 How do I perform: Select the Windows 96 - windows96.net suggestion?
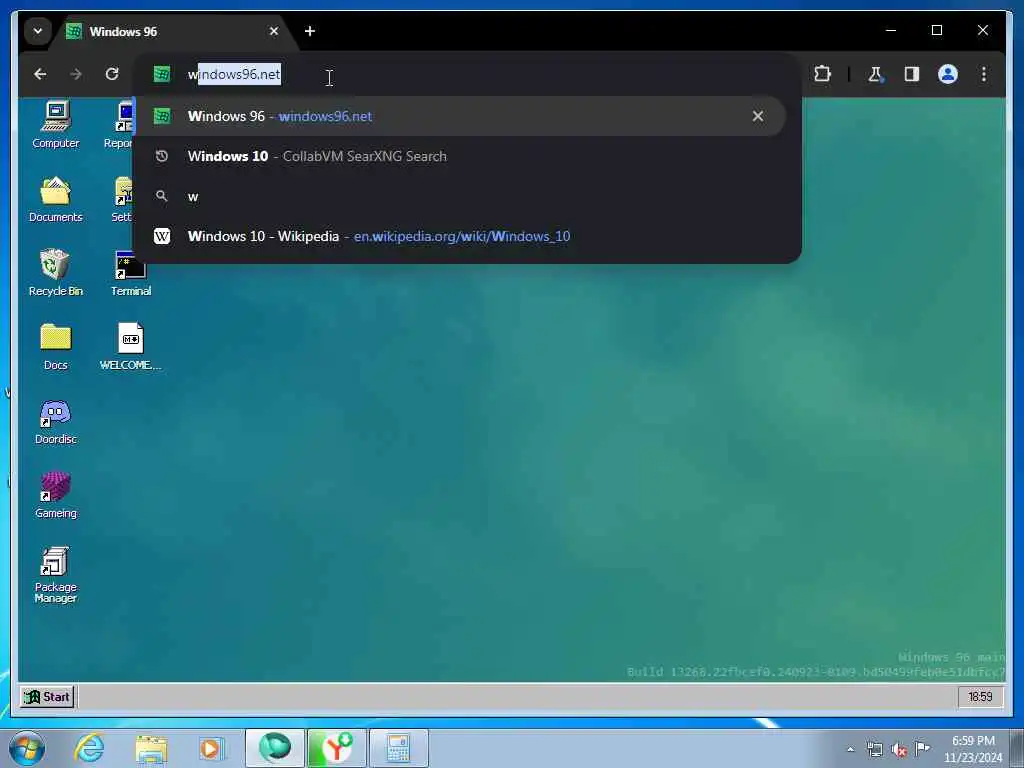[x=460, y=116]
